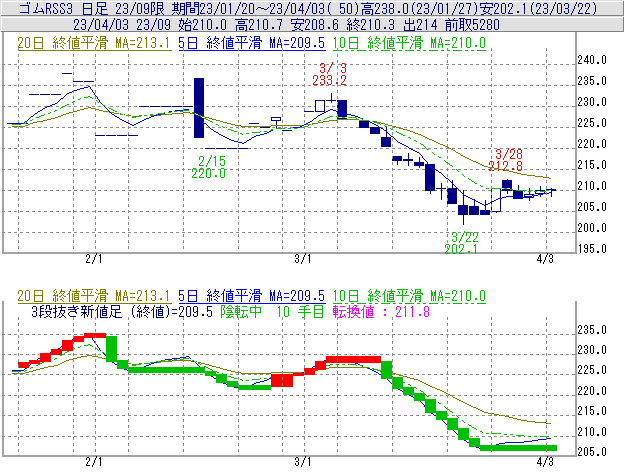
Task: Click the 転換値 : 211.8 reversal value
Action: coord(381,311)
